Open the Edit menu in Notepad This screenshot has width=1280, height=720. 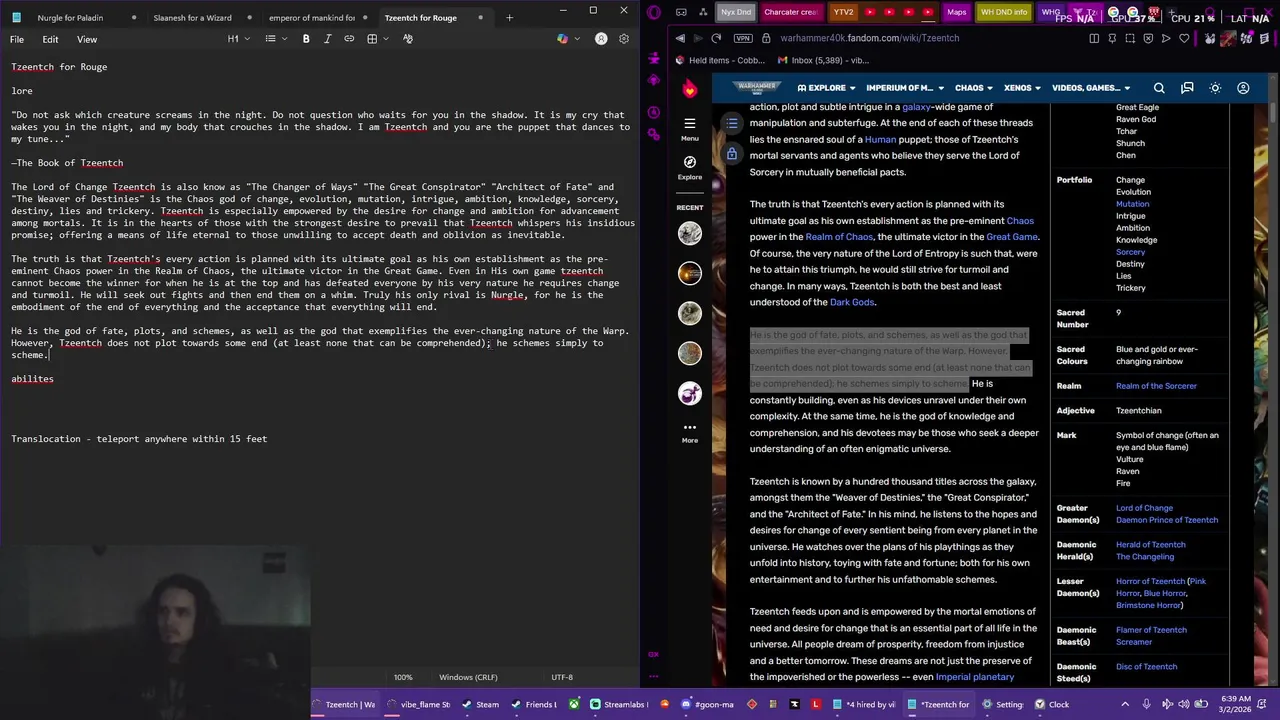[x=50, y=39]
